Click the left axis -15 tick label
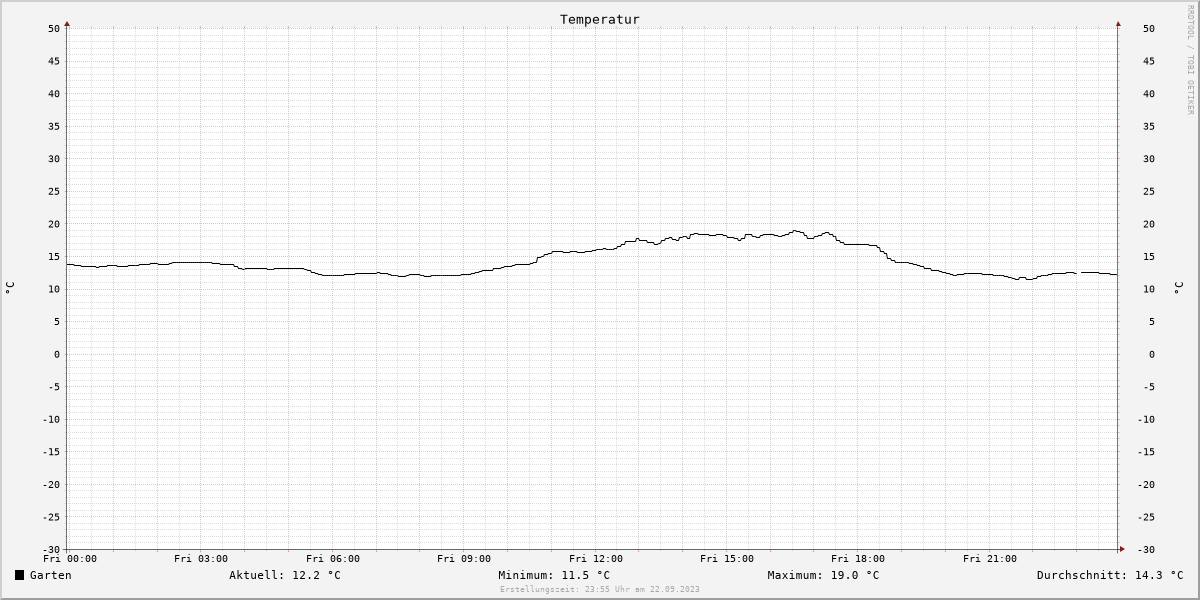Screen dimensions: 1200x600 click(51, 451)
